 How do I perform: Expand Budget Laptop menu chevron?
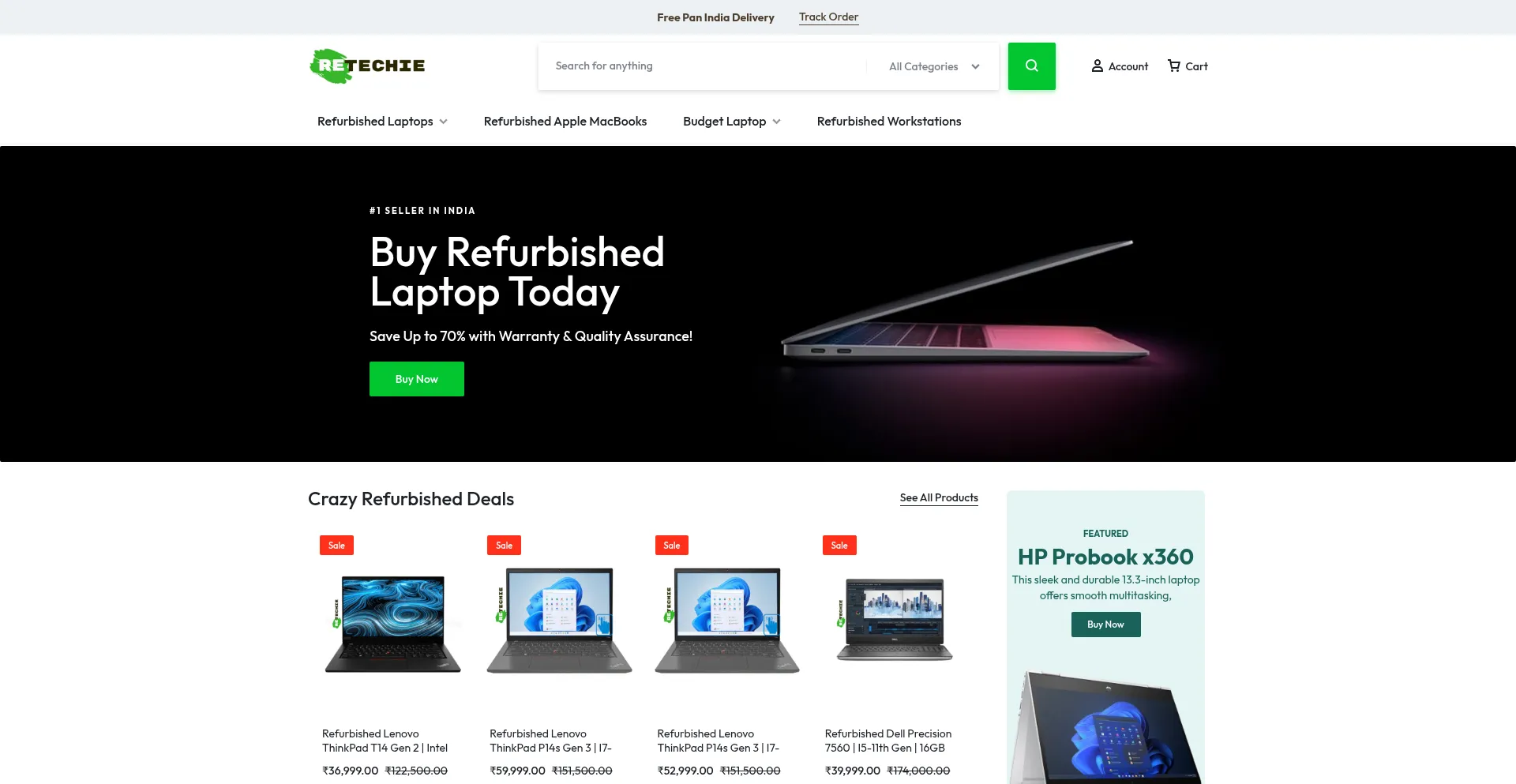pos(777,122)
